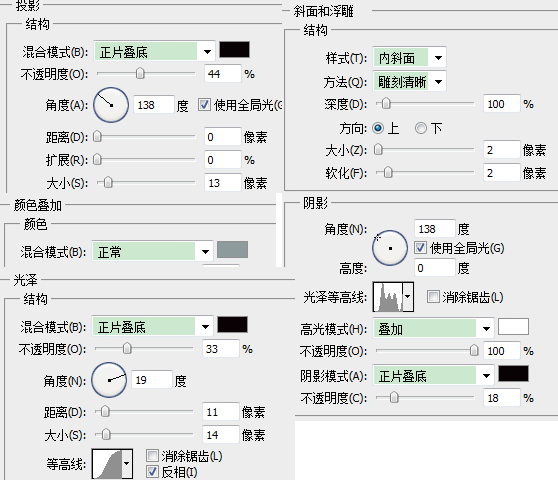Click the 阴影 angle field showing 138
The image size is (558, 480).
(435, 228)
